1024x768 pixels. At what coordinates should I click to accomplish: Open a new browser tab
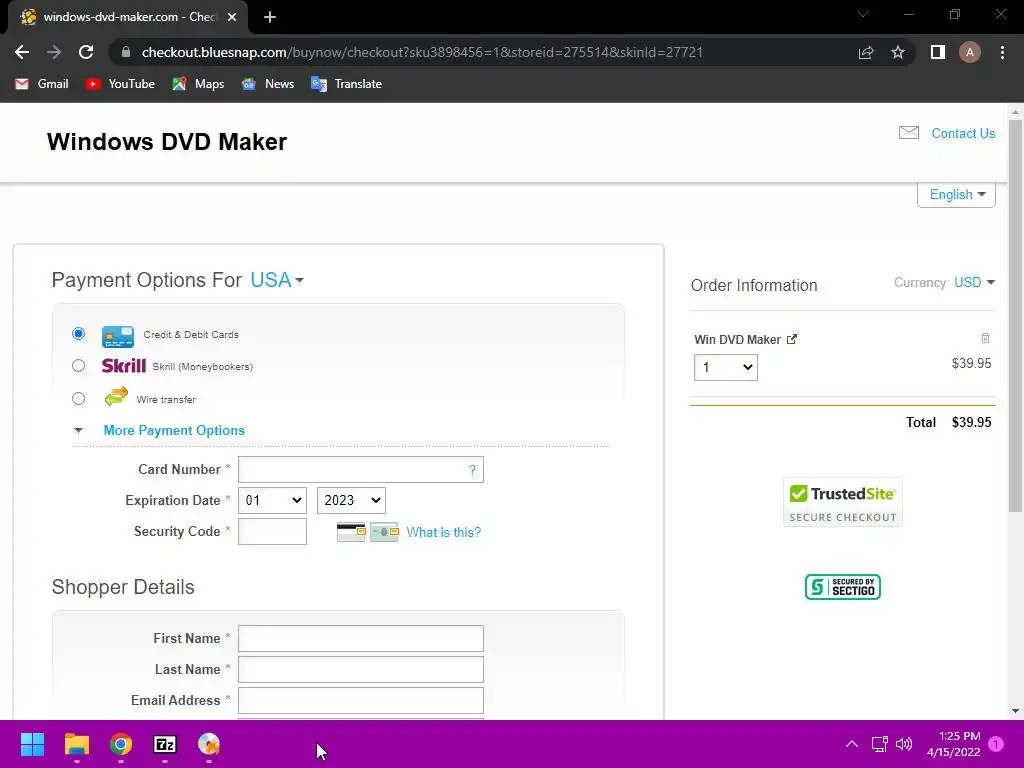270,17
